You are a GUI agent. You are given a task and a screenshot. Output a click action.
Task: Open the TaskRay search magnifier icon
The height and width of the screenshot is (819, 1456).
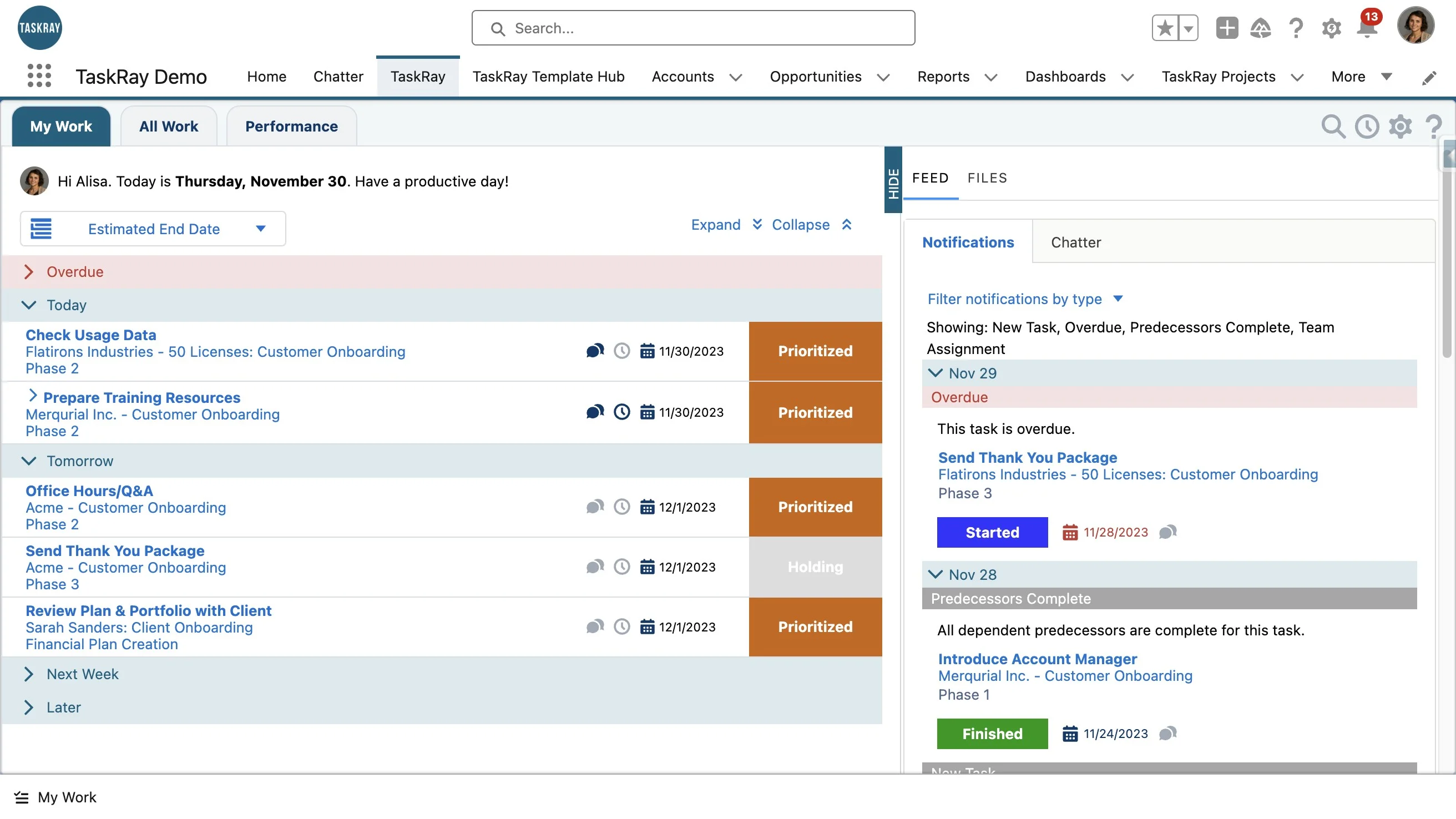point(1332,127)
